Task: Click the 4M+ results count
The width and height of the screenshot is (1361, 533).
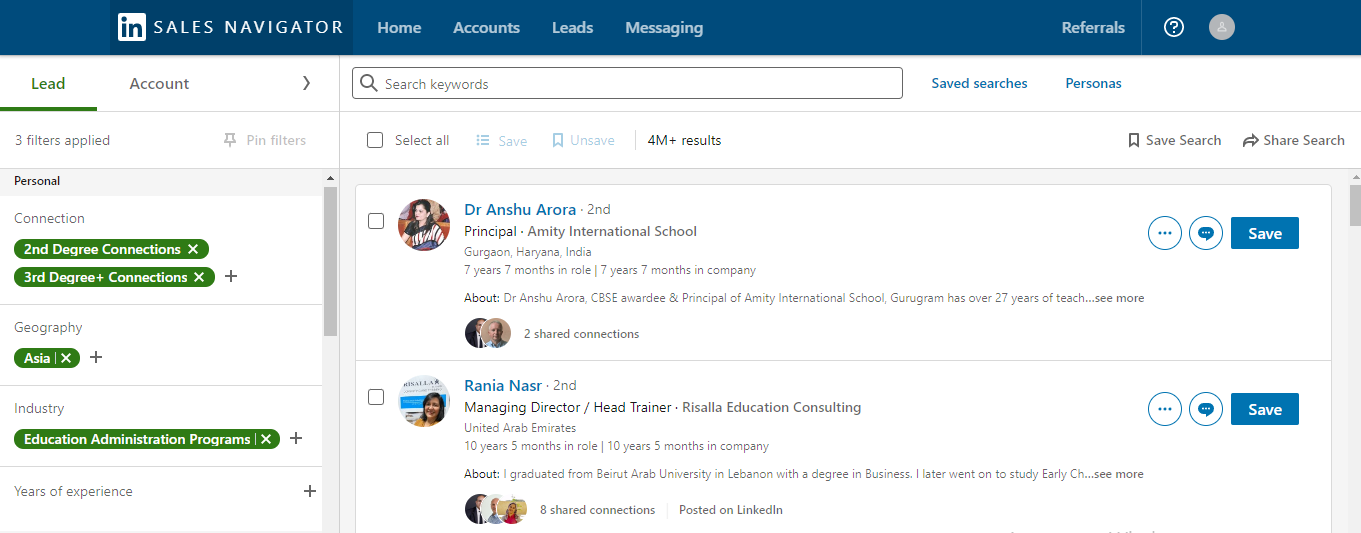Action: tap(684, 140)
